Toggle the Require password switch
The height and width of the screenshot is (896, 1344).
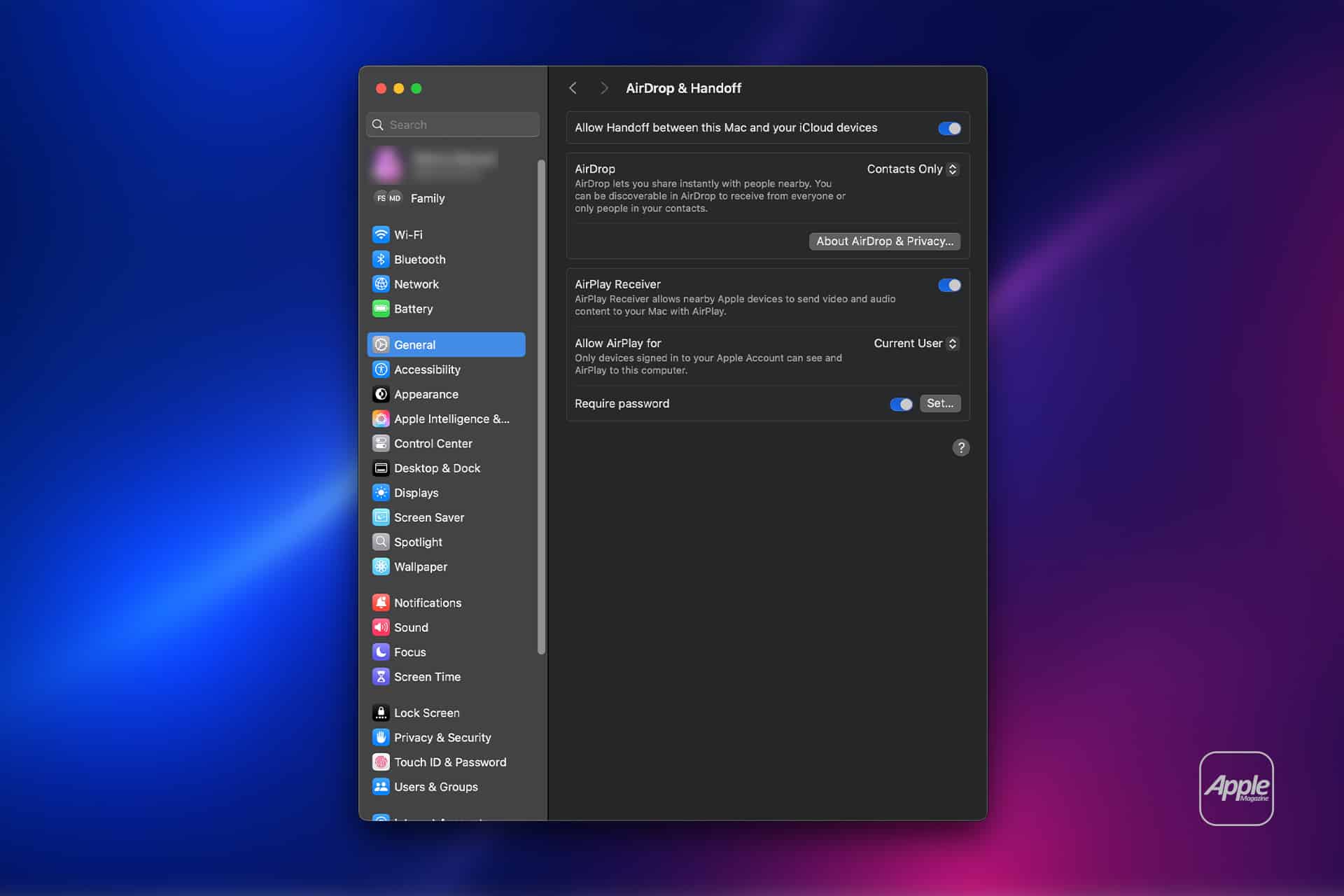pyautogui.click(x=901, y=404)
